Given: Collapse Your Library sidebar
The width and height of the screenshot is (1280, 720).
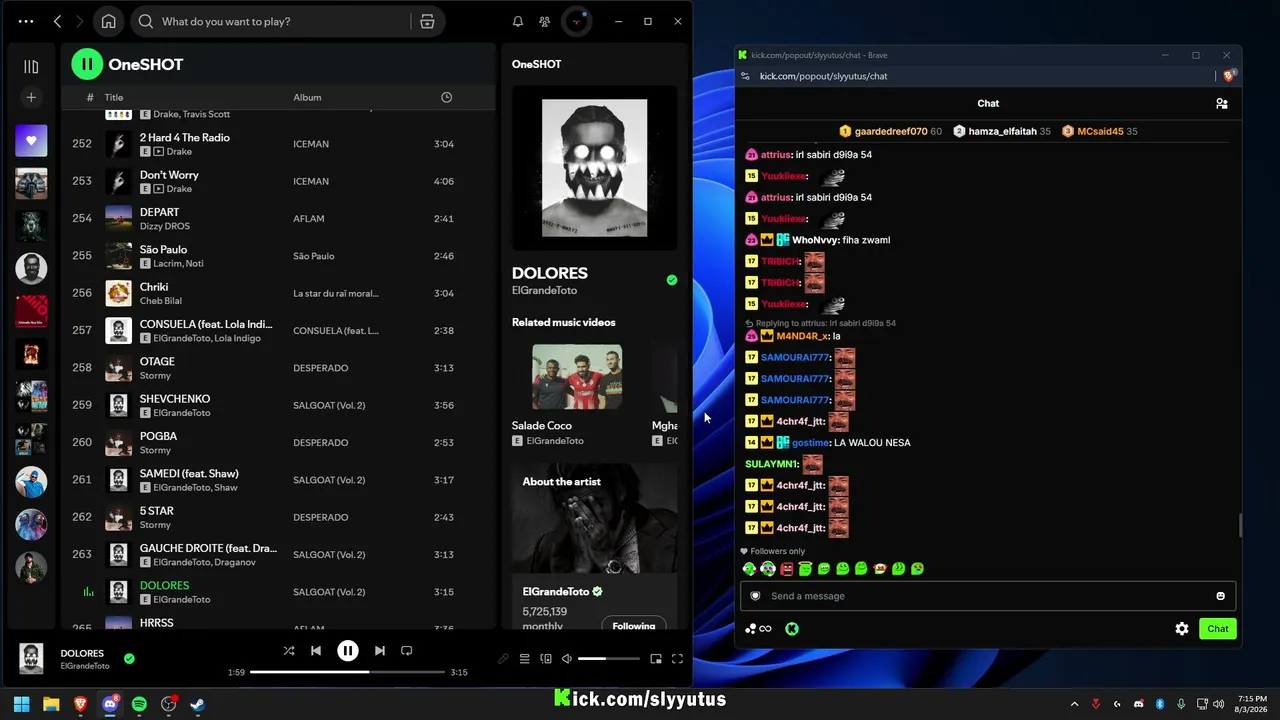Looking at the screenshot, I should [x=31, y=66].
